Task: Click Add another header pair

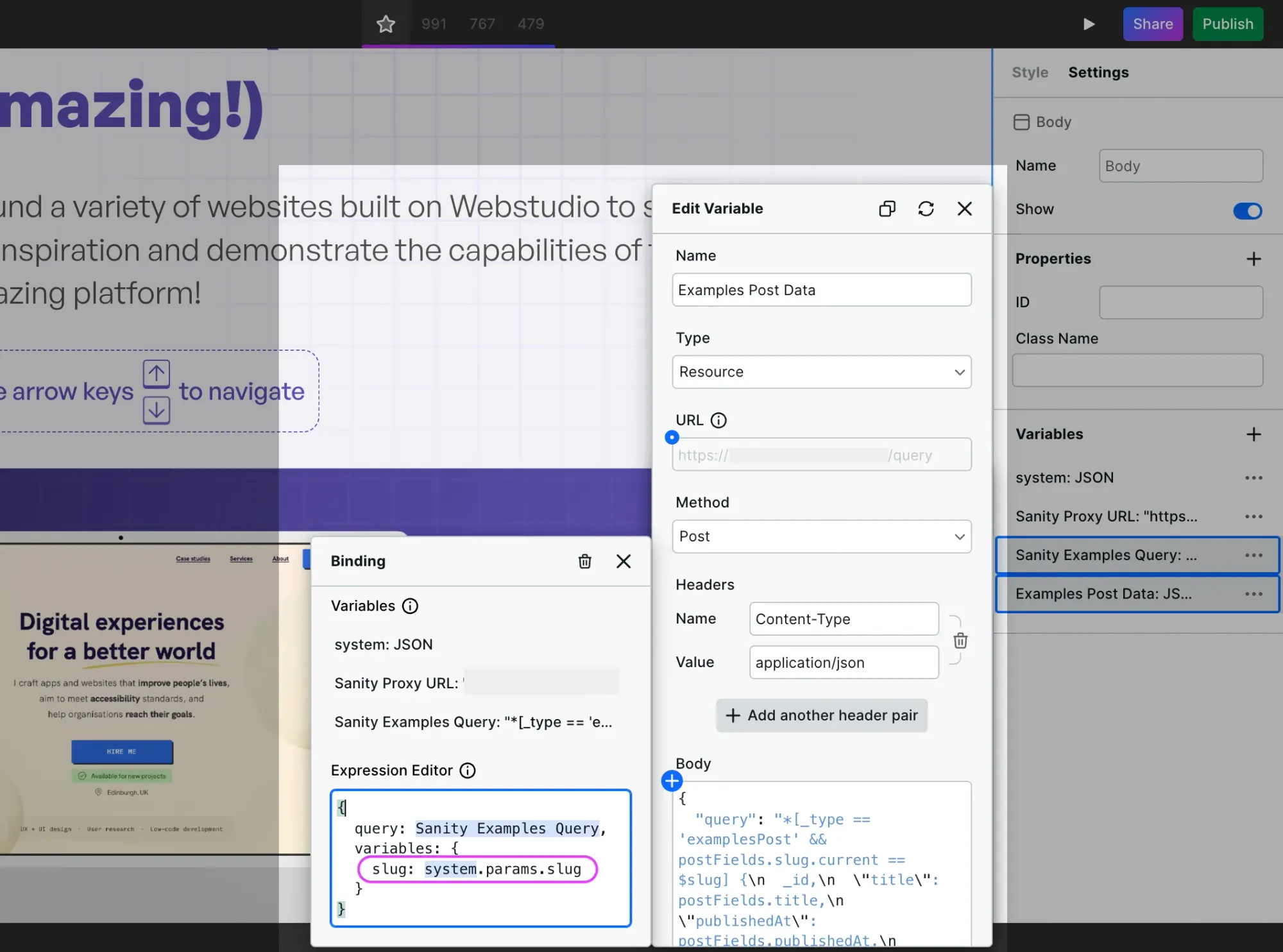Action: 821,715
